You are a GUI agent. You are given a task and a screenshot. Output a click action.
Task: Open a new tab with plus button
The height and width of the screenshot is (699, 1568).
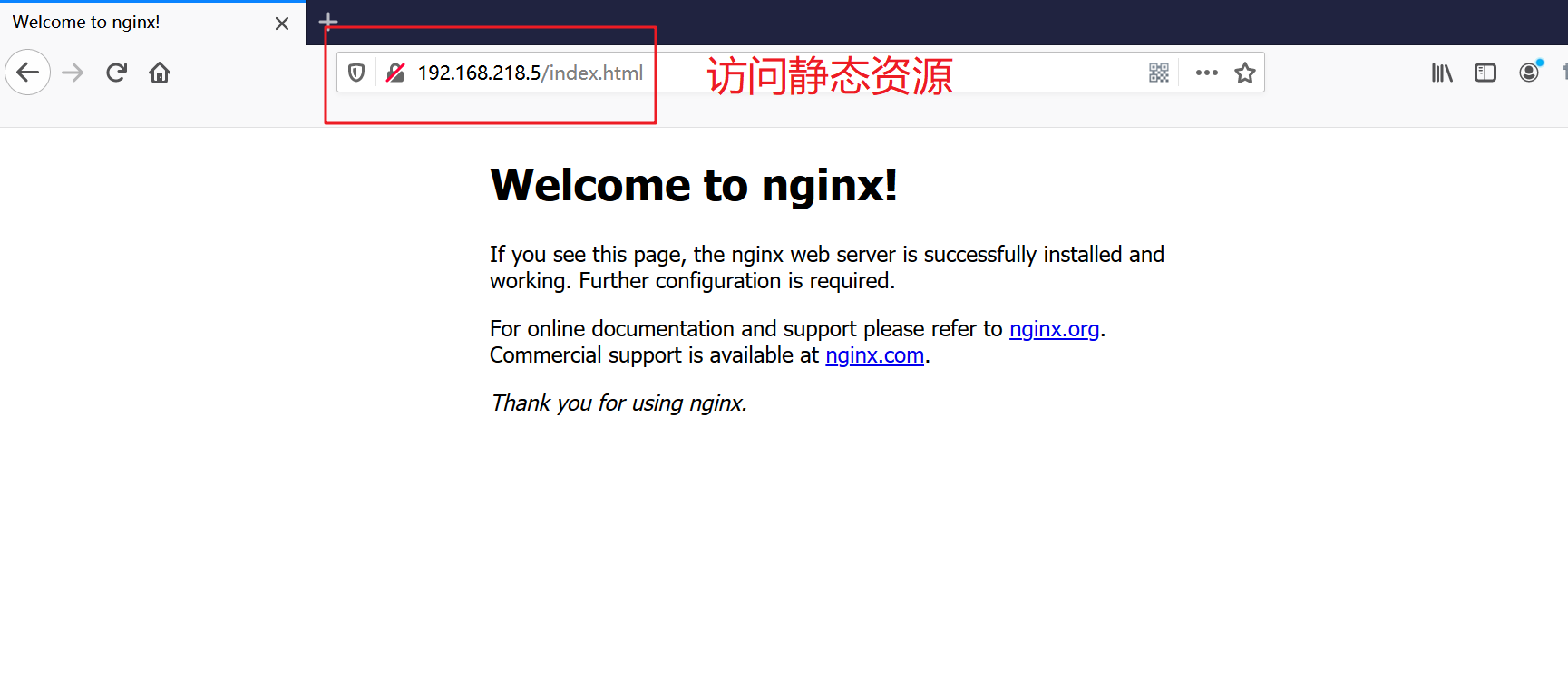328,21
